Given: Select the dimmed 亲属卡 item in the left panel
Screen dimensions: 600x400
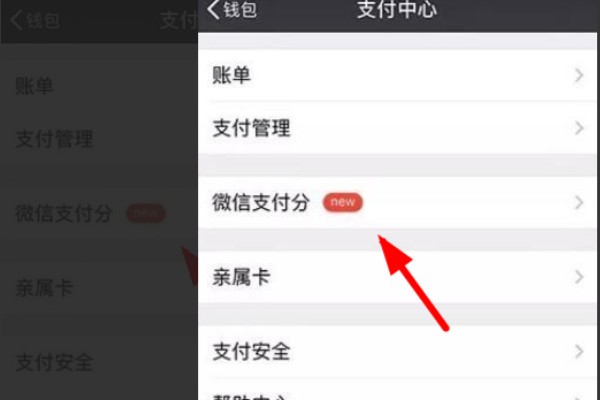Looking at the screenshot, I should click(x=44, y=288).
